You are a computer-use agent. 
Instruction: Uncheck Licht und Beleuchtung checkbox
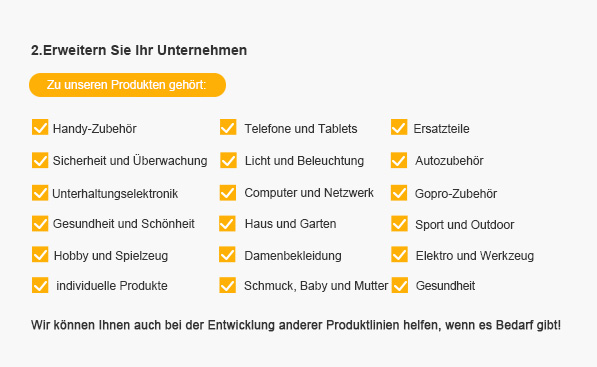(x=228, y=160)
